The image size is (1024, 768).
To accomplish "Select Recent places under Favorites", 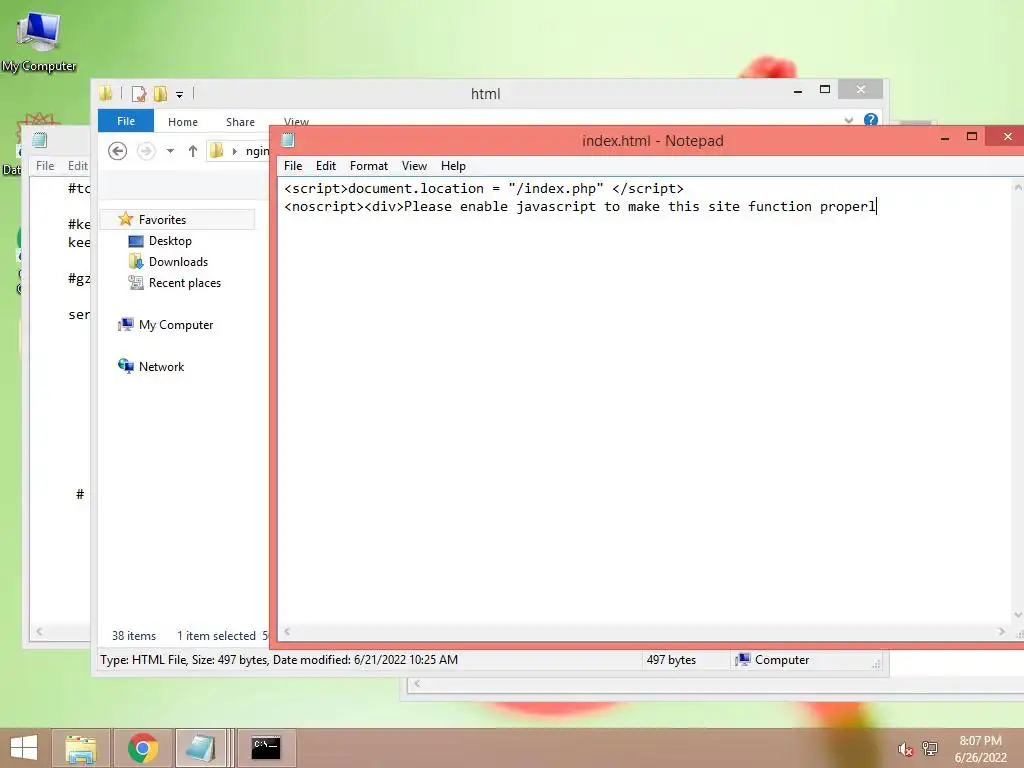I will click(x=185, y=283).
